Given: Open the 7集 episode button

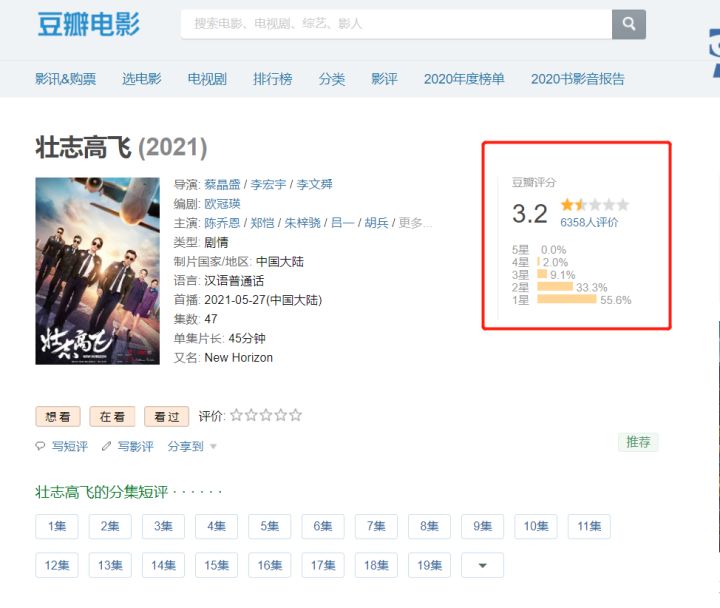Looking at the screenshot, I should point(377,526).
